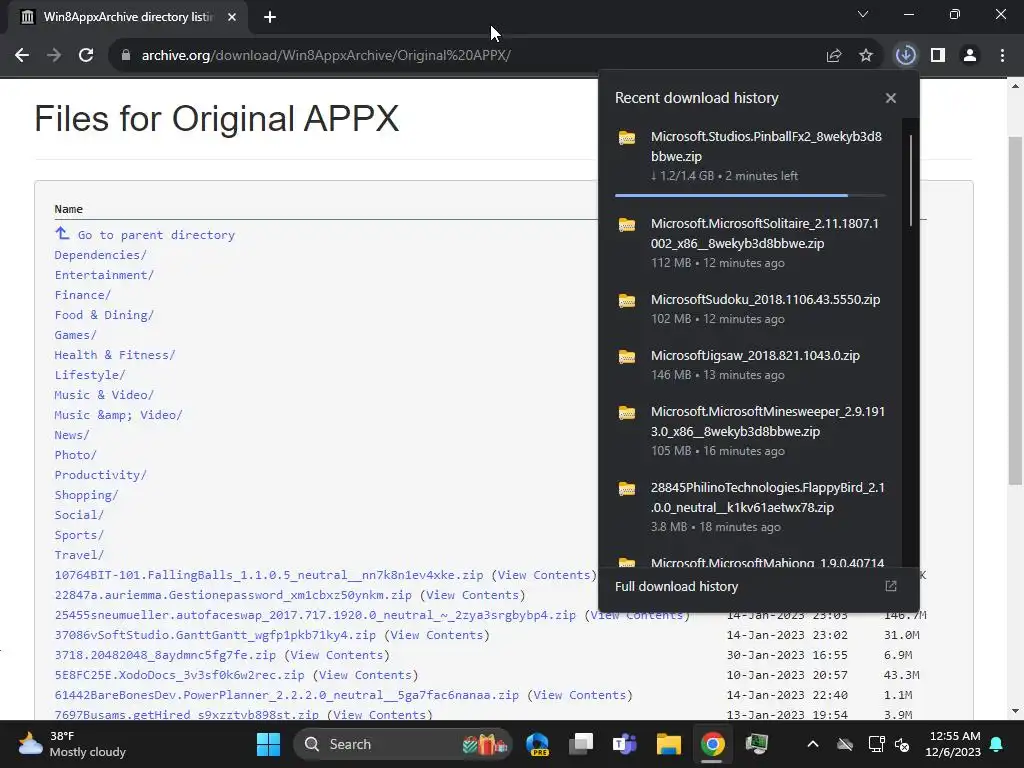Click the address bar URL
The image size is (1024, 768).
(326, 56)
